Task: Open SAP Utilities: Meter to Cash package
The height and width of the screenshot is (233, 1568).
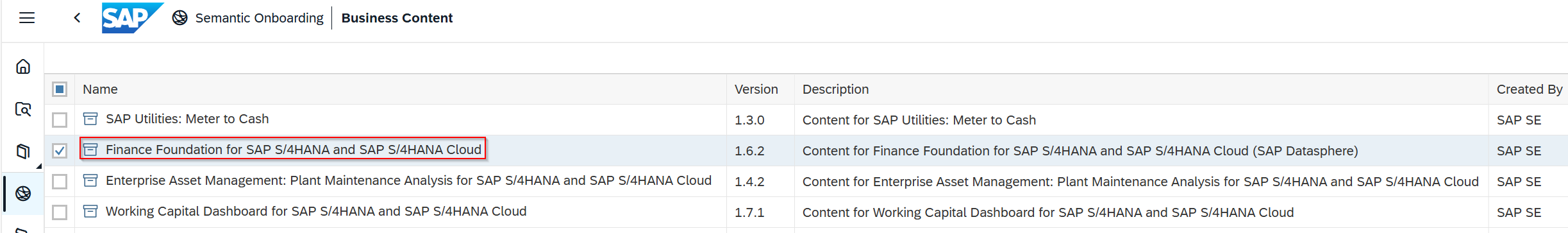Action: pos(187,119)
